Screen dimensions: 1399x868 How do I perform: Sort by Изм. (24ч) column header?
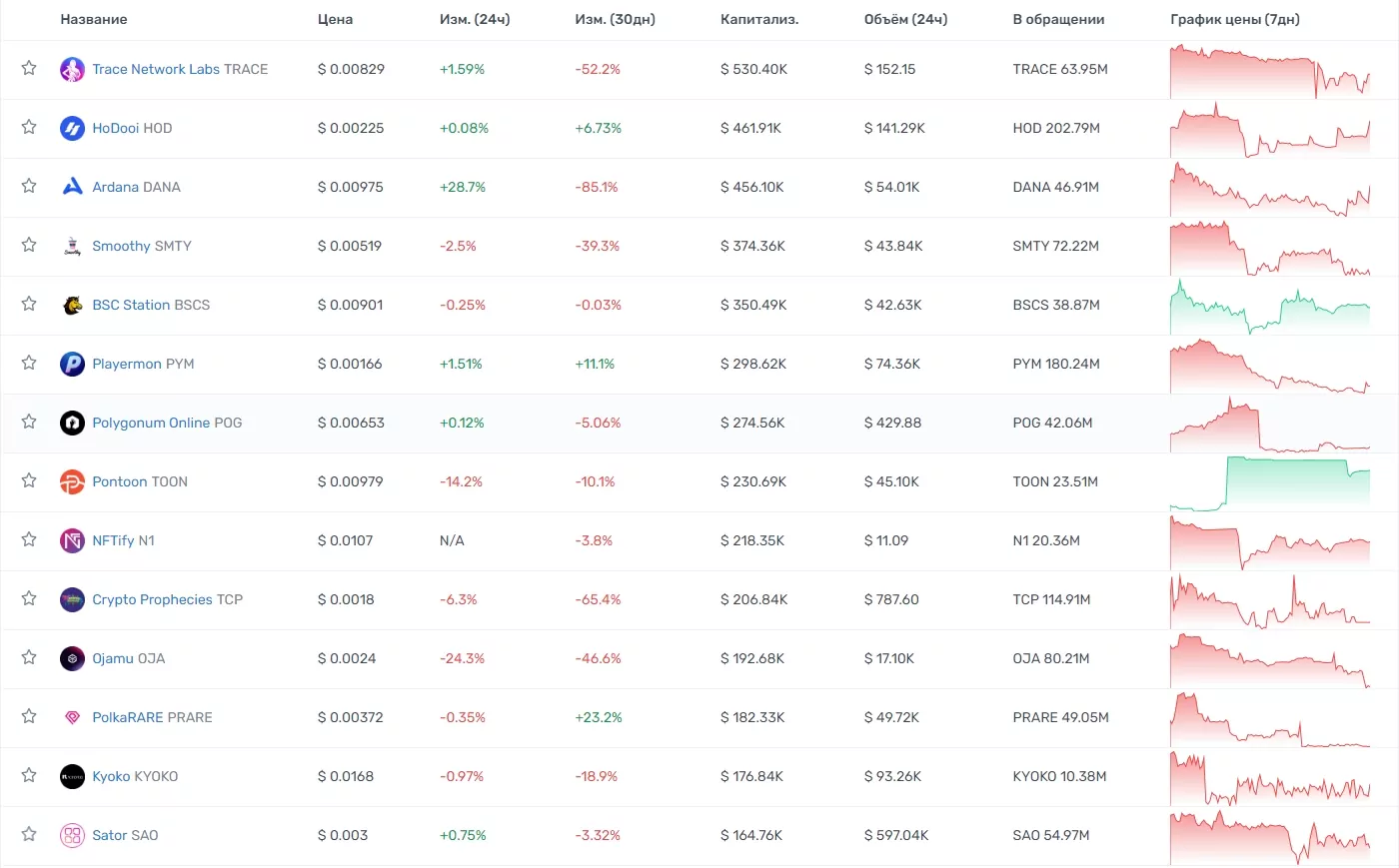475,19
